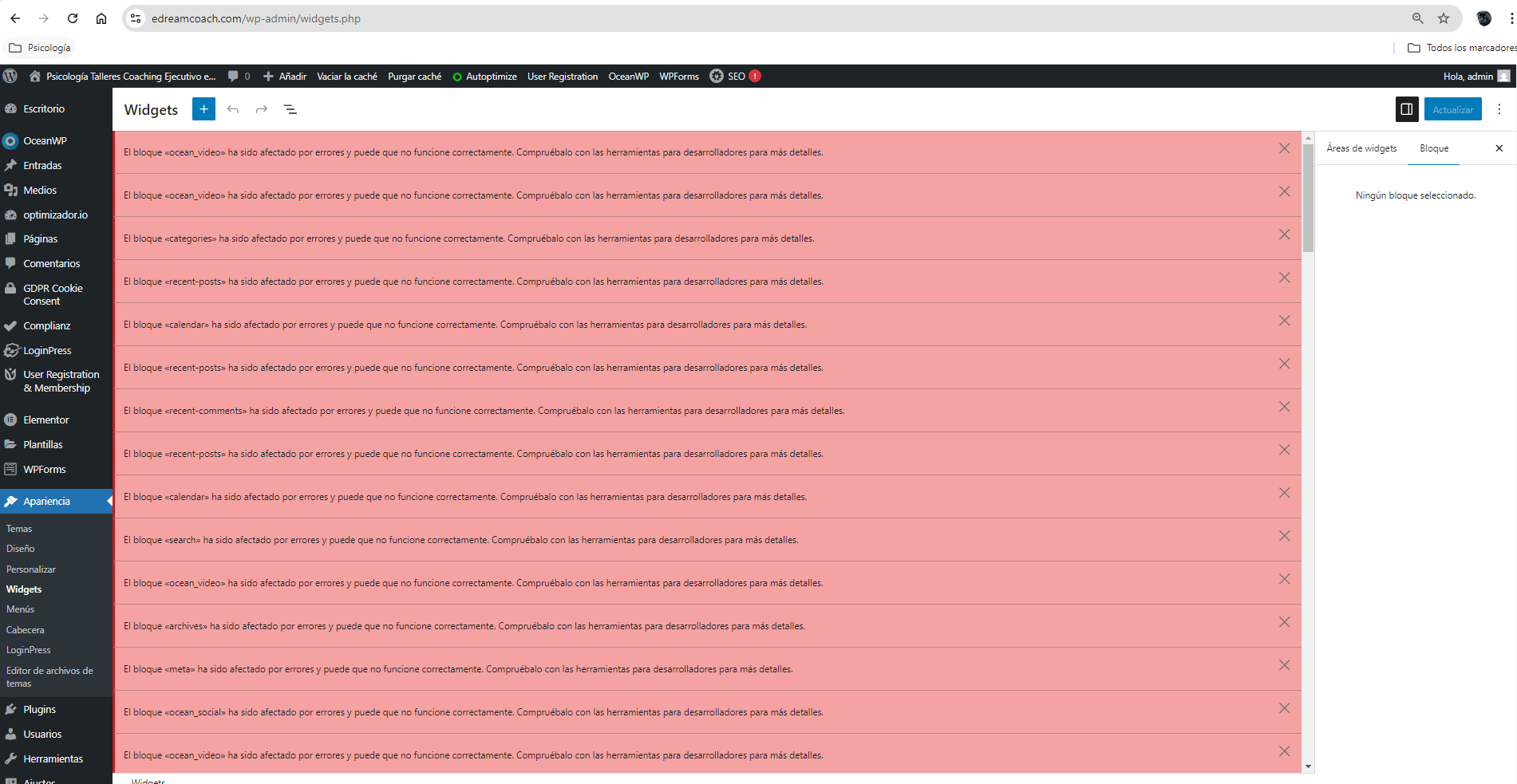Click the browser home icon
Viewport: 1517px width, 784px height.
tap(101, 18)
